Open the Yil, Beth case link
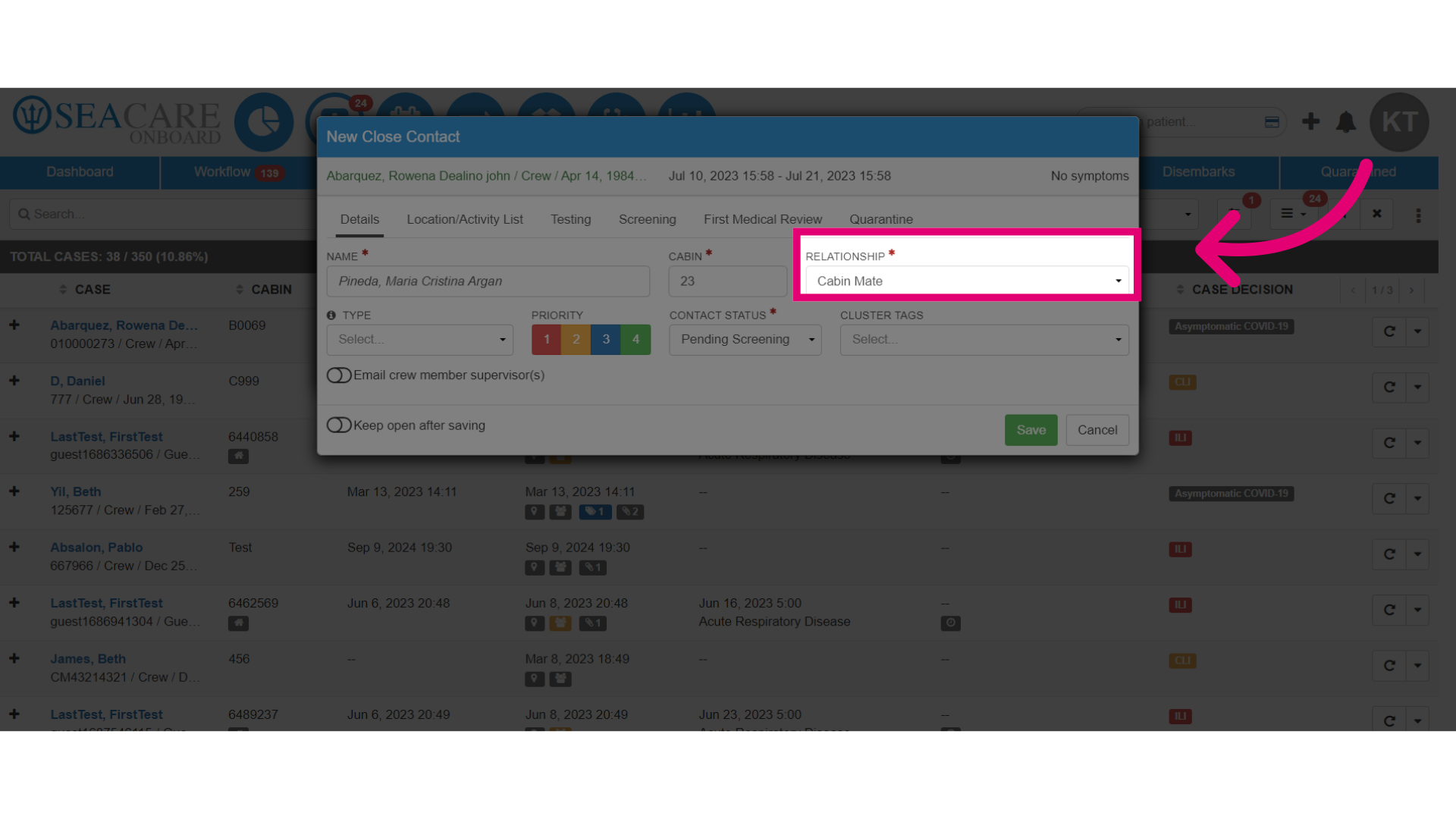1456x819 pixels. [x=75, y=491]
